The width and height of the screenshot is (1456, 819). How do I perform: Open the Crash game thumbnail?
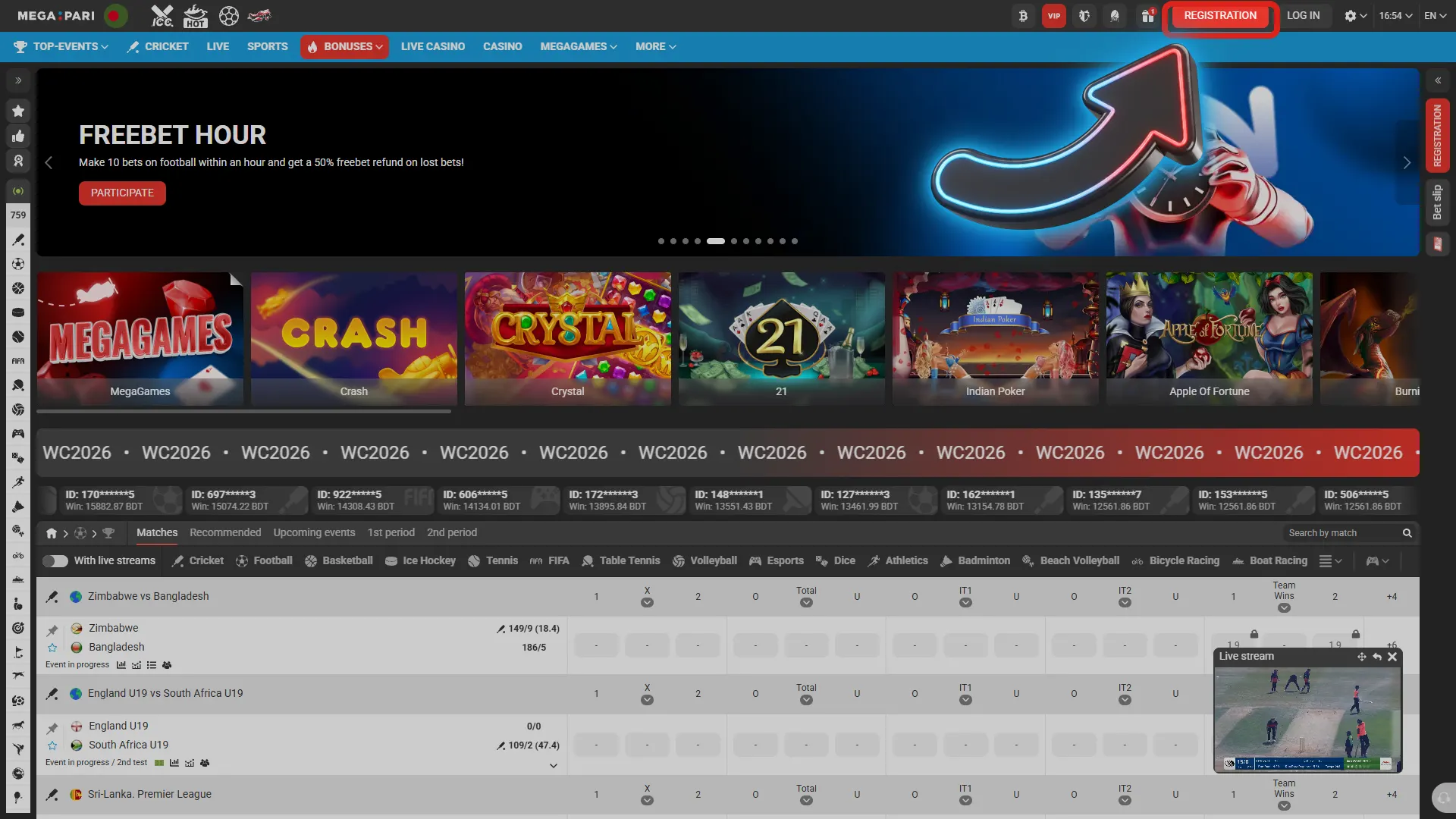[354, 339]
